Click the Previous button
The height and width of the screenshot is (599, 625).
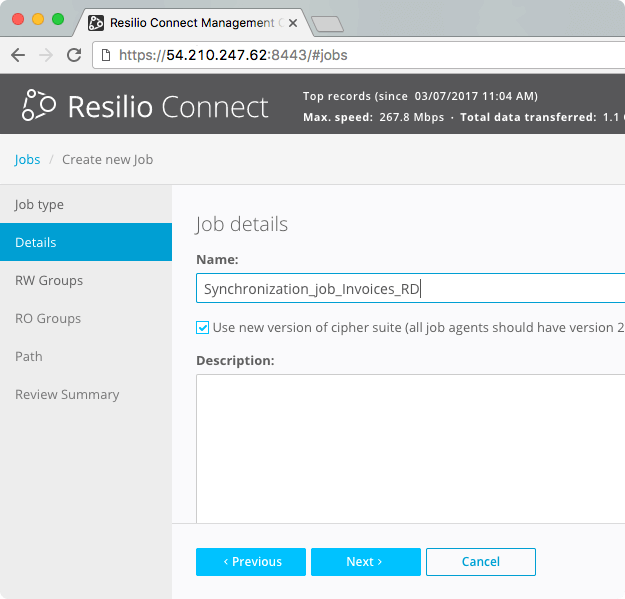pyautogui.click(x=251, y=562)
